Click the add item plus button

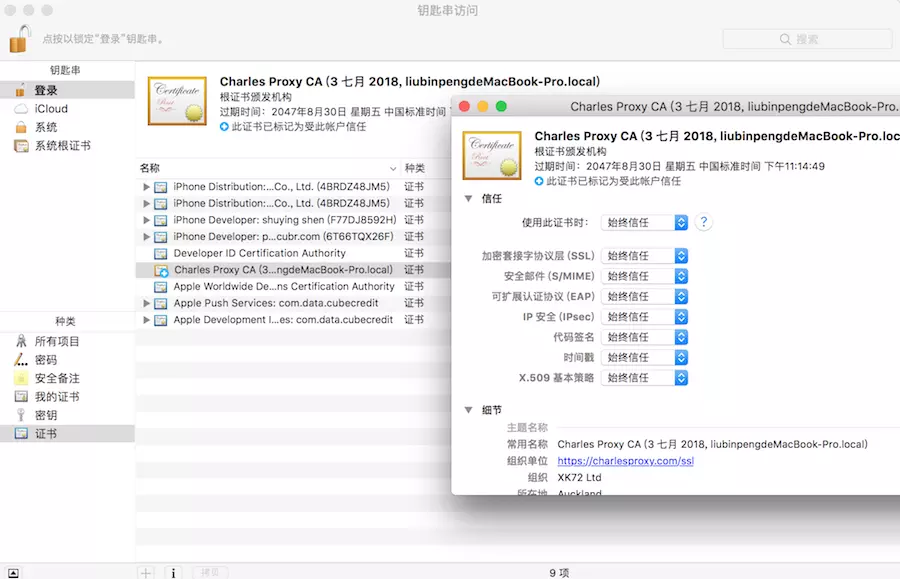tap(146, 573)
